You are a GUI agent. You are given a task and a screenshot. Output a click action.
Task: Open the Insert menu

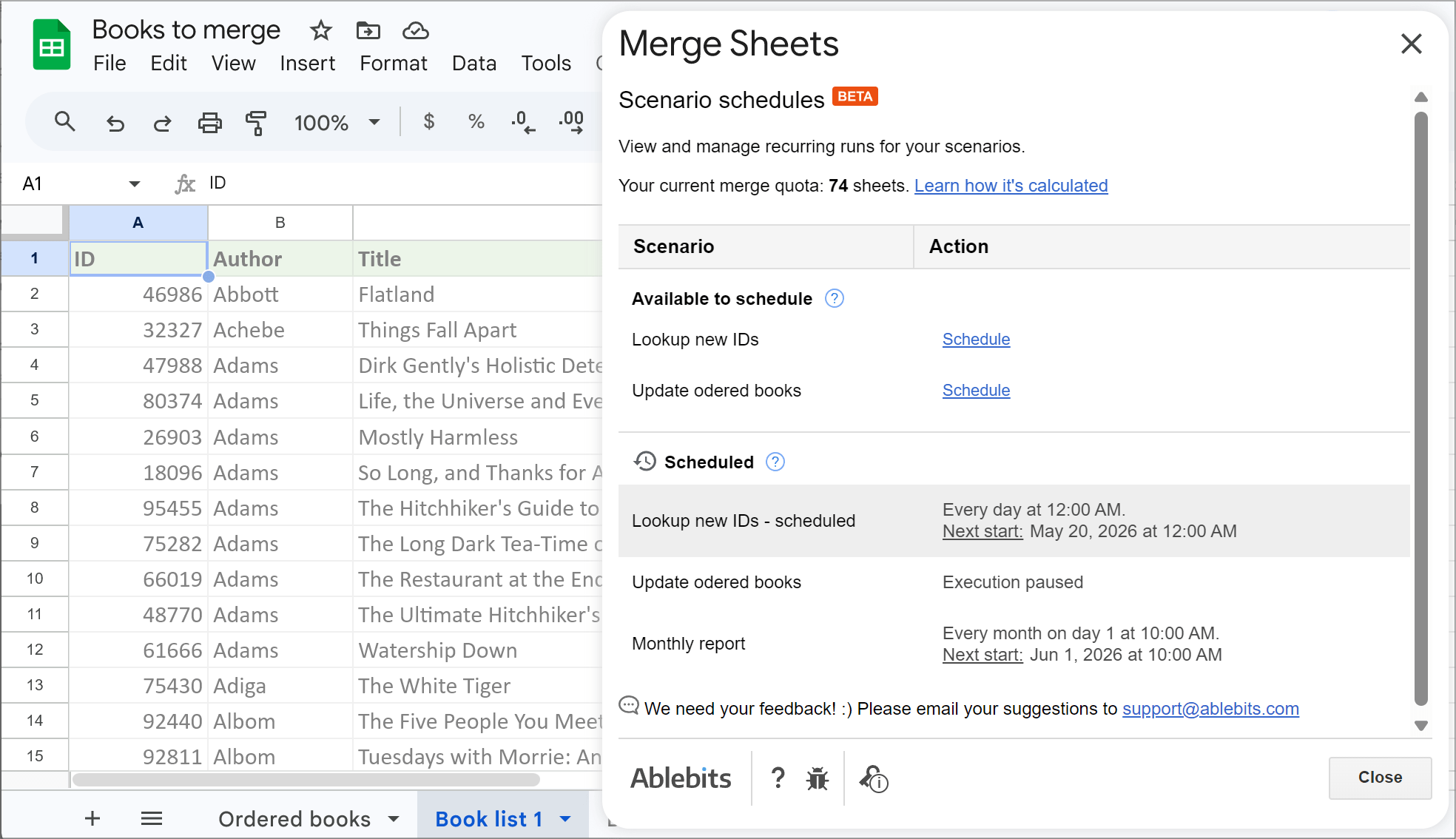click(308, 64)
